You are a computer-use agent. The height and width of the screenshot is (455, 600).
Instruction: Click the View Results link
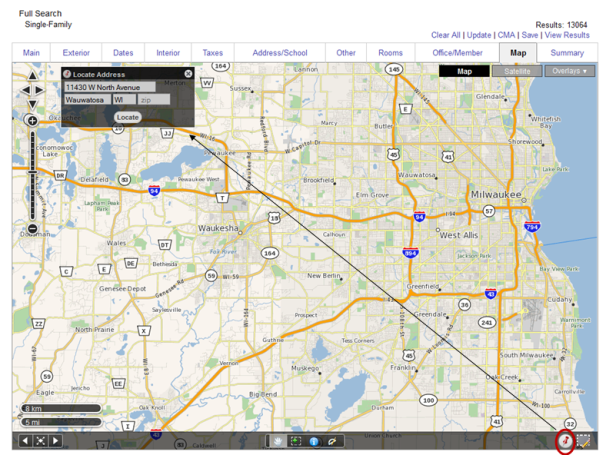(567, 35)
